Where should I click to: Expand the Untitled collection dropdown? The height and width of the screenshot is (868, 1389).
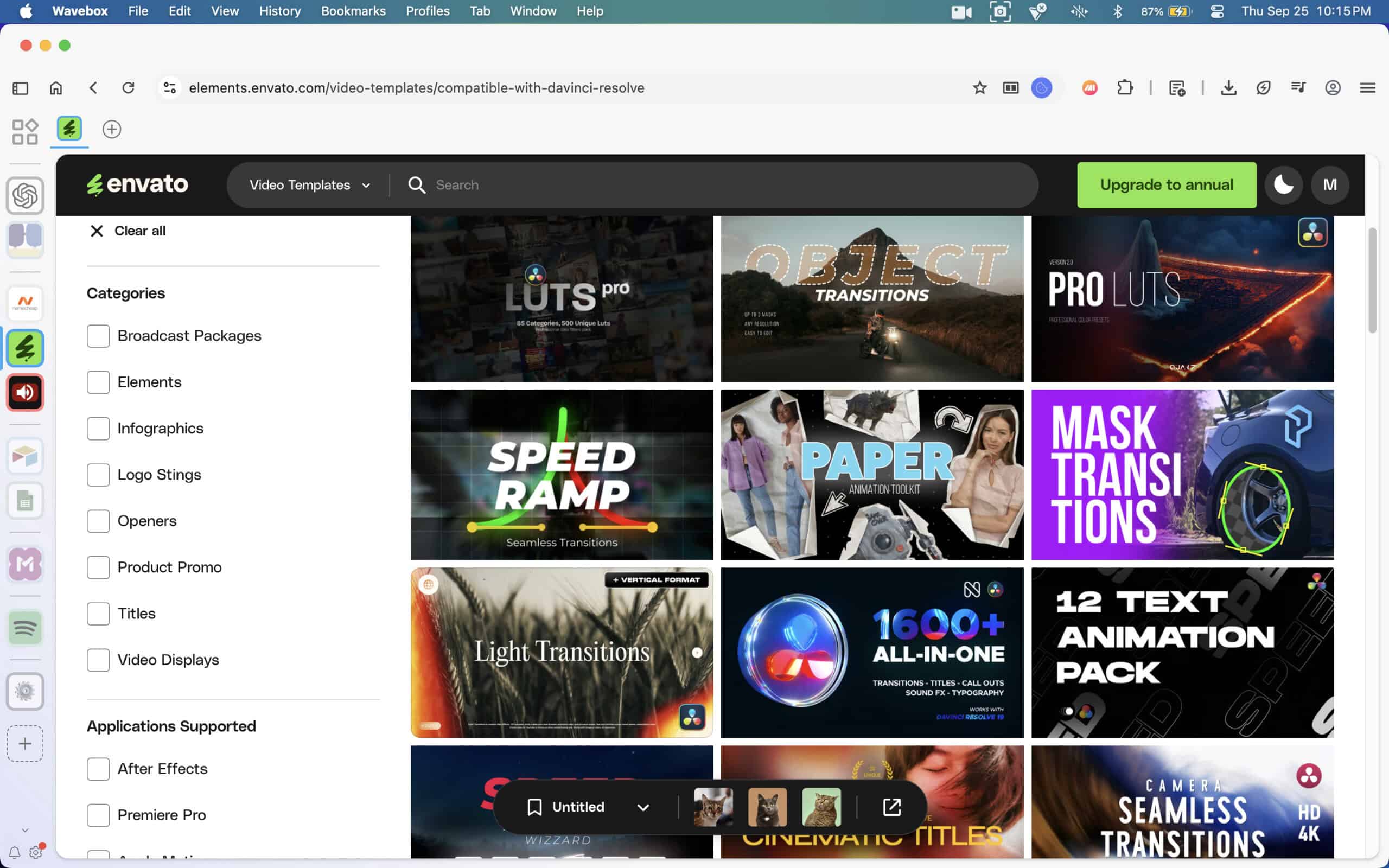coord(643,807)
